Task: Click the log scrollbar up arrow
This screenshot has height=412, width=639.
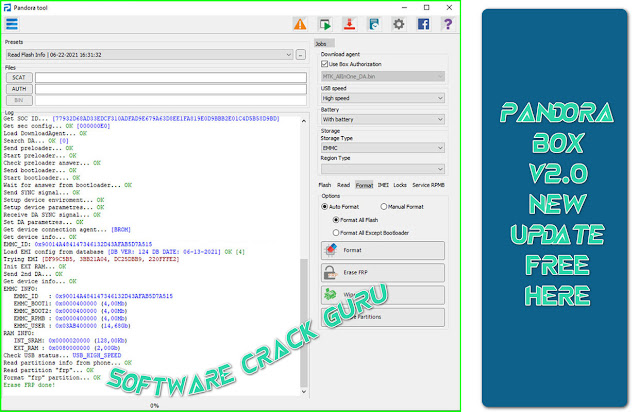Action: (x=304, y=121)
